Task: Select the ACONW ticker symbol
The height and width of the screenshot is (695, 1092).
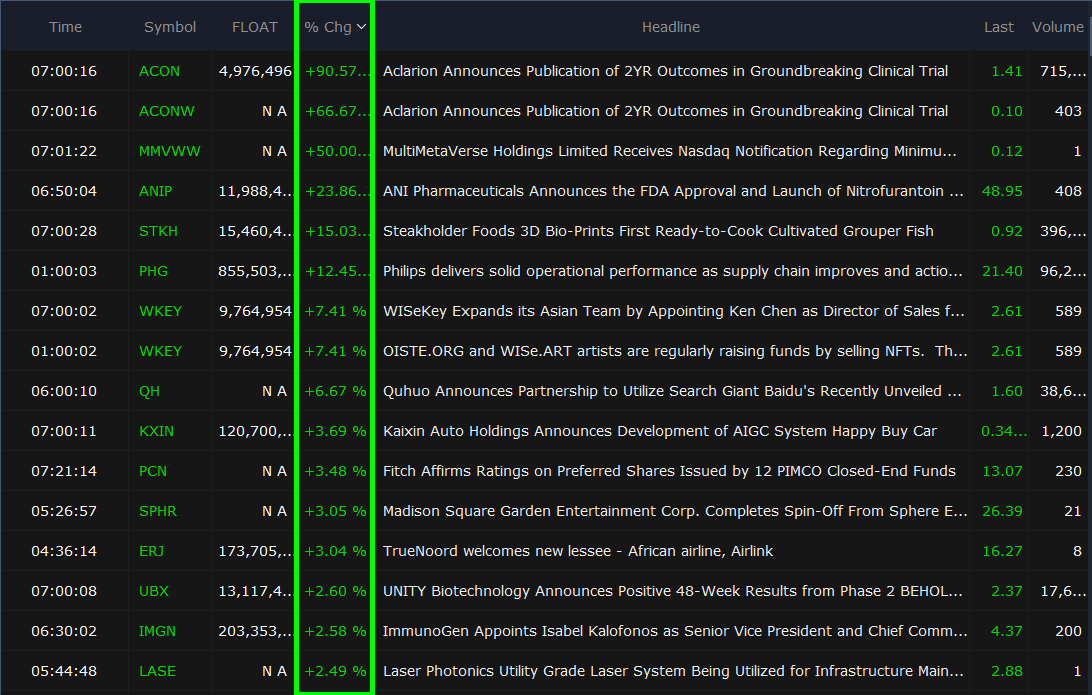Action: (x=166, y=111)
